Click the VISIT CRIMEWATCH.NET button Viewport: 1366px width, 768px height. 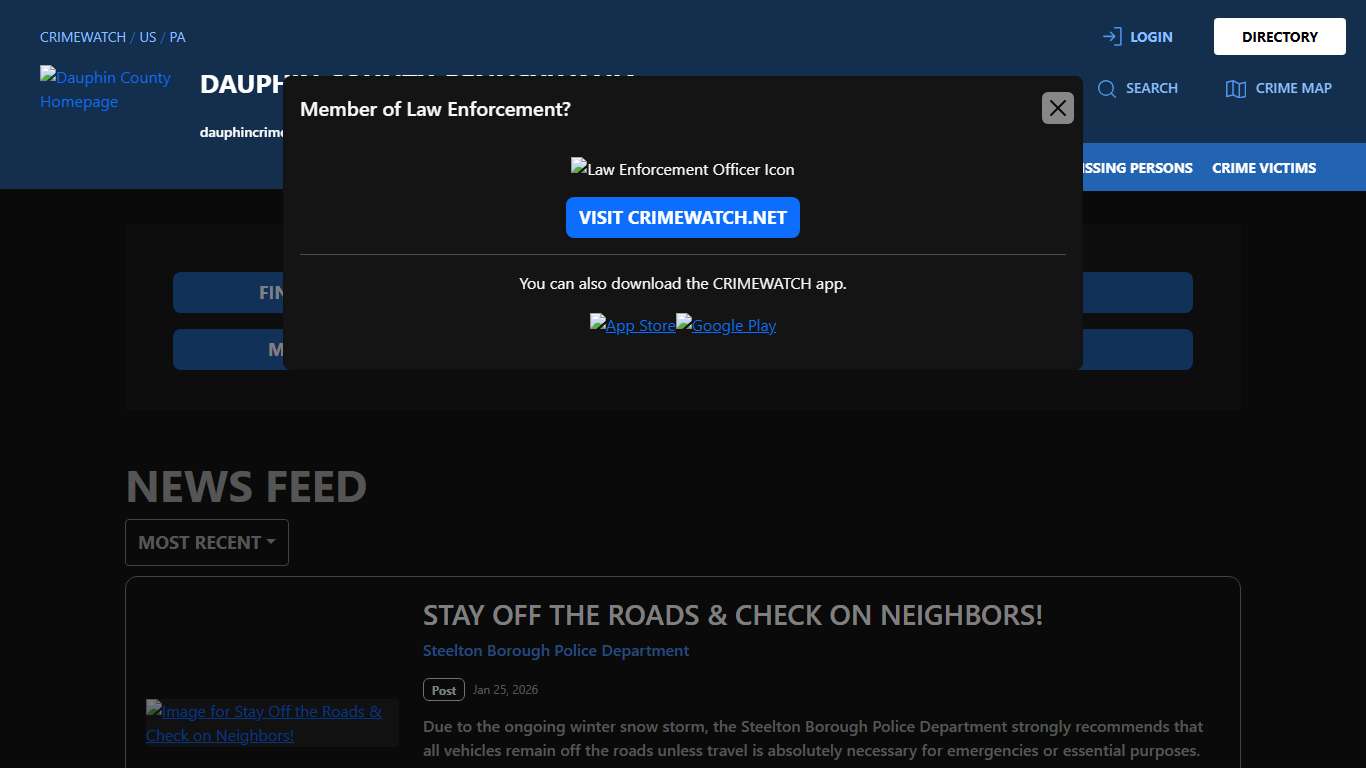tap(682, 217)
